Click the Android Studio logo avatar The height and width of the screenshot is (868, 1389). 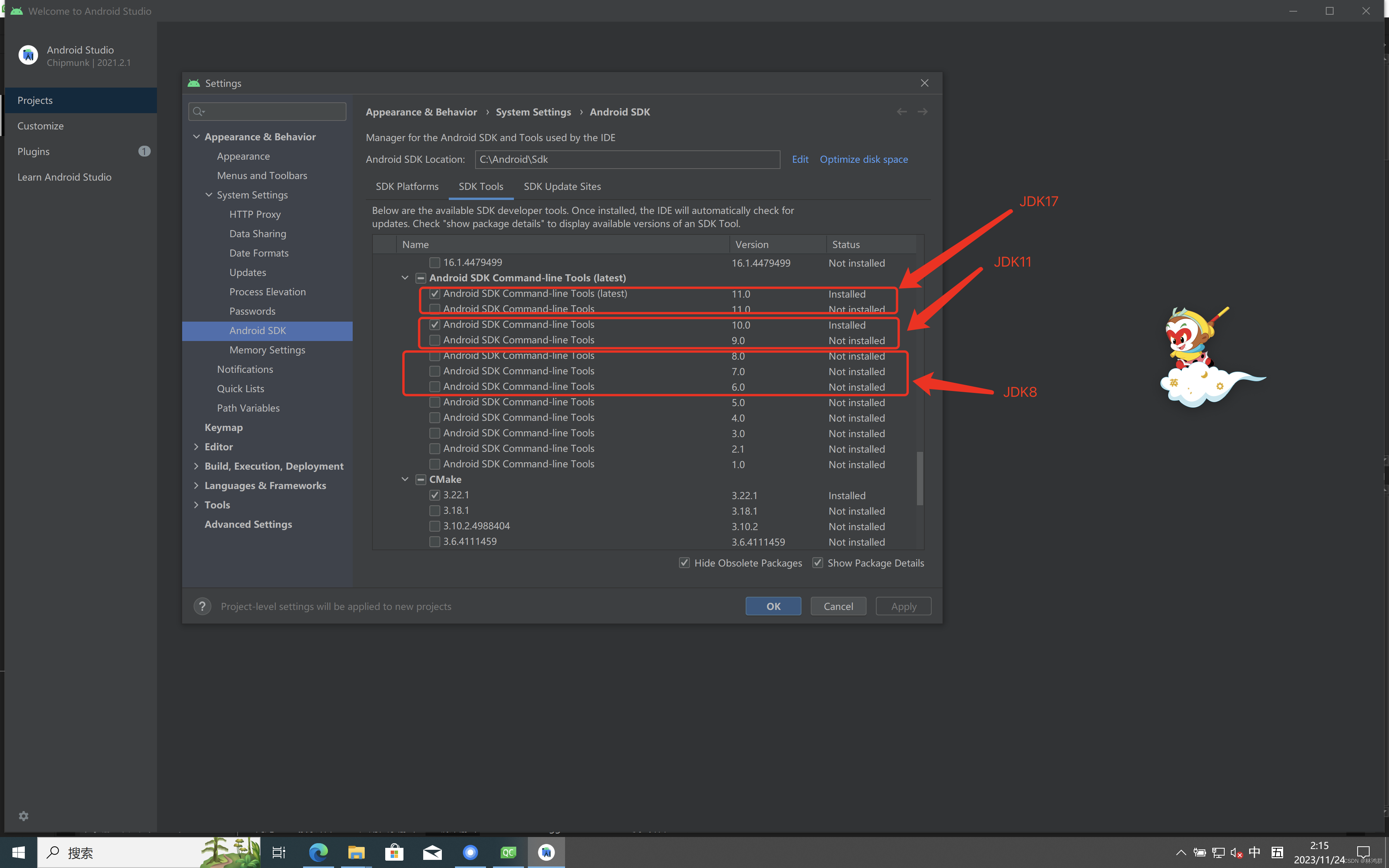(28, 55)
